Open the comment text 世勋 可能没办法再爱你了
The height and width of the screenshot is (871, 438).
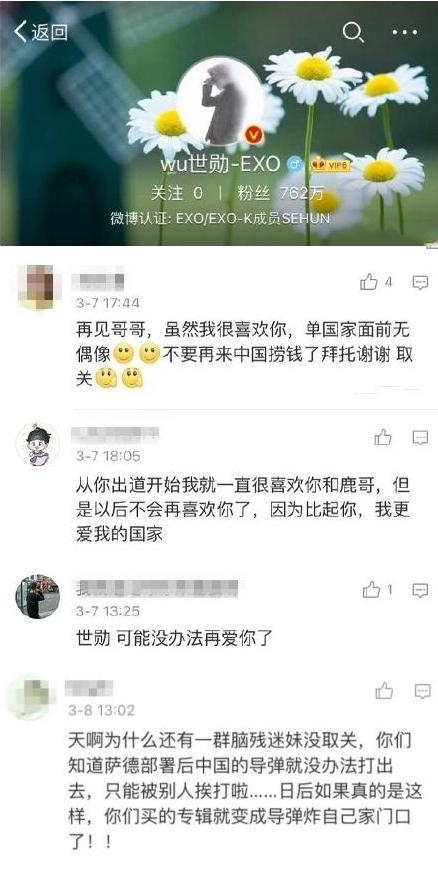point(173,639)
